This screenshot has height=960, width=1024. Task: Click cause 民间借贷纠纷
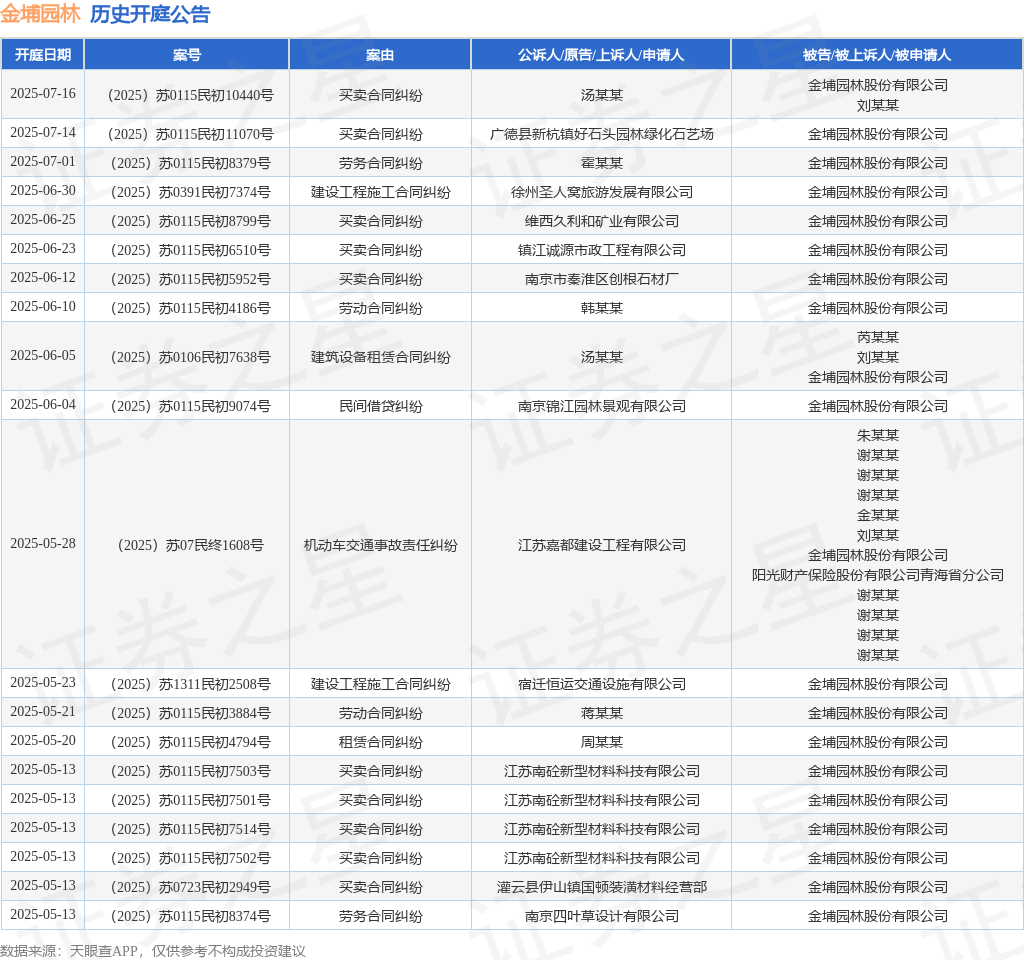pyautogui.click(x=380, y=406)
